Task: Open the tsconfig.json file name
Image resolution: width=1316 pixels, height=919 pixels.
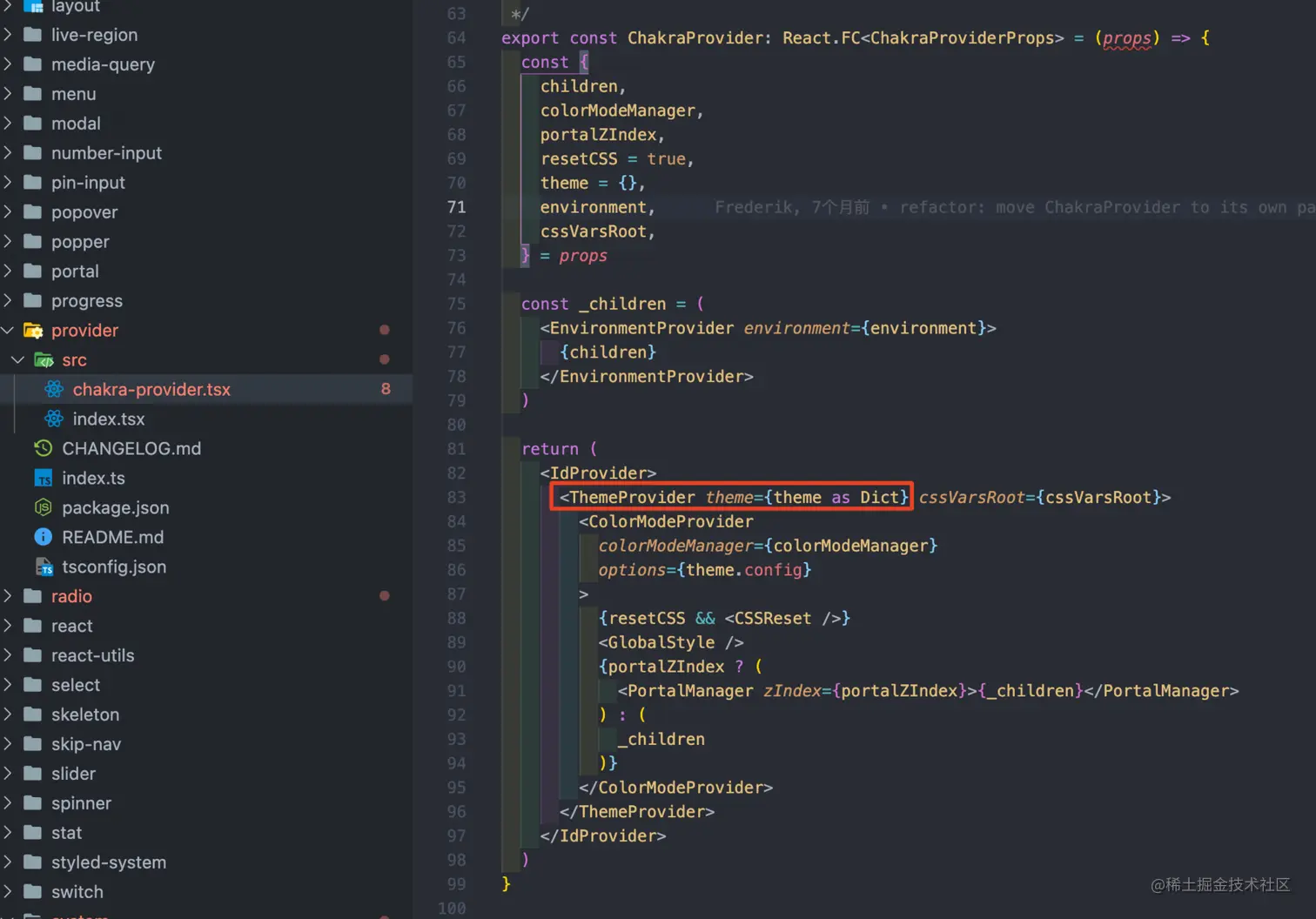Action: coord(114,567)
